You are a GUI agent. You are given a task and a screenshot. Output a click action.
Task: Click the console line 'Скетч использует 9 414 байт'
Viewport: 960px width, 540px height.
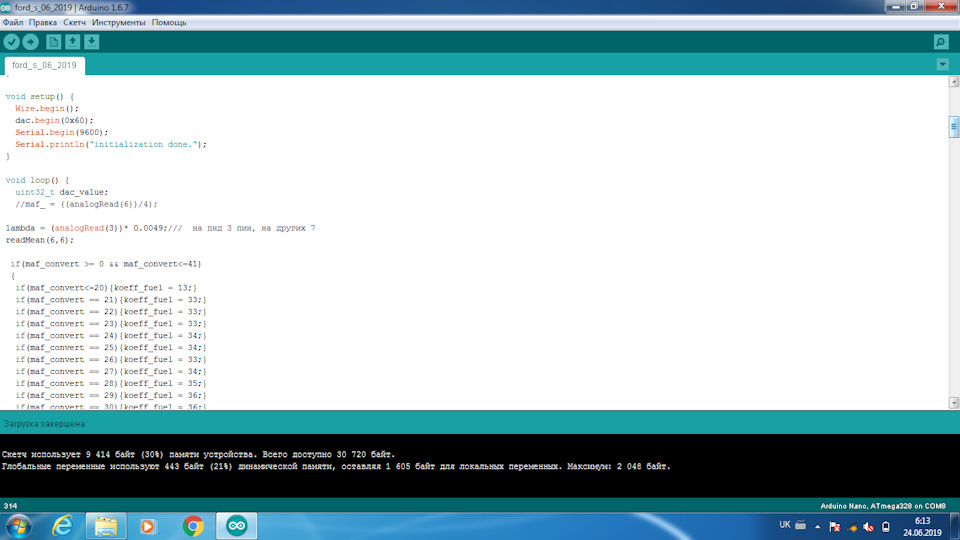(198, 454)
